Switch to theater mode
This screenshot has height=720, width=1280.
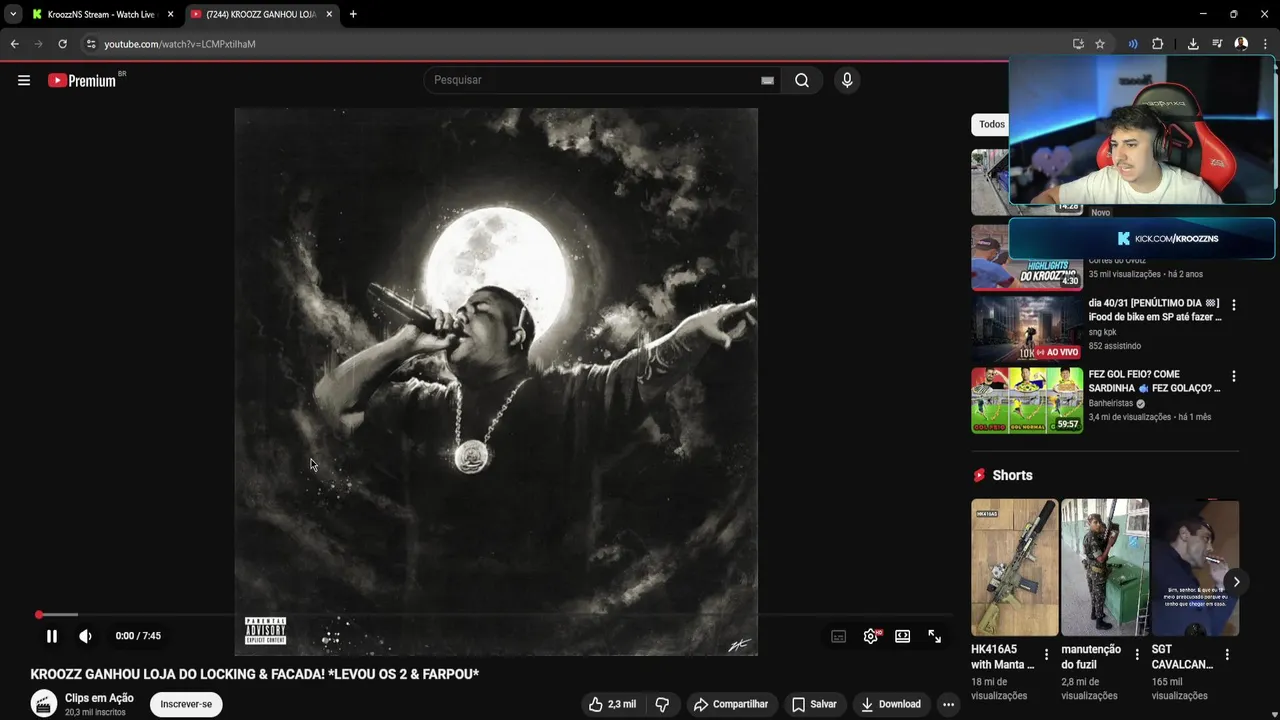(x=903, y=636)
